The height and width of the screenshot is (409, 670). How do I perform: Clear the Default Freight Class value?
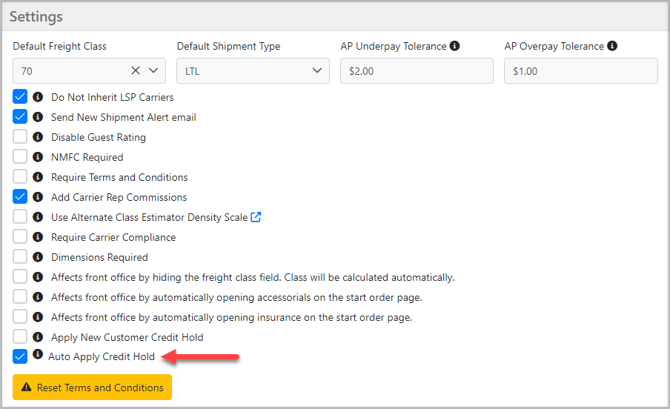[x=135, y=71]
